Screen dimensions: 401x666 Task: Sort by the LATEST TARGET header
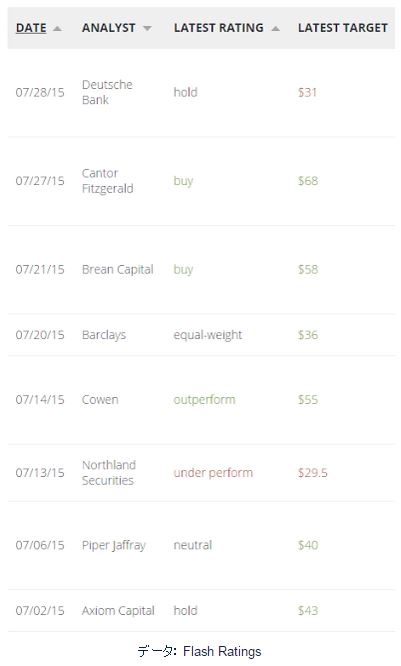343,28
